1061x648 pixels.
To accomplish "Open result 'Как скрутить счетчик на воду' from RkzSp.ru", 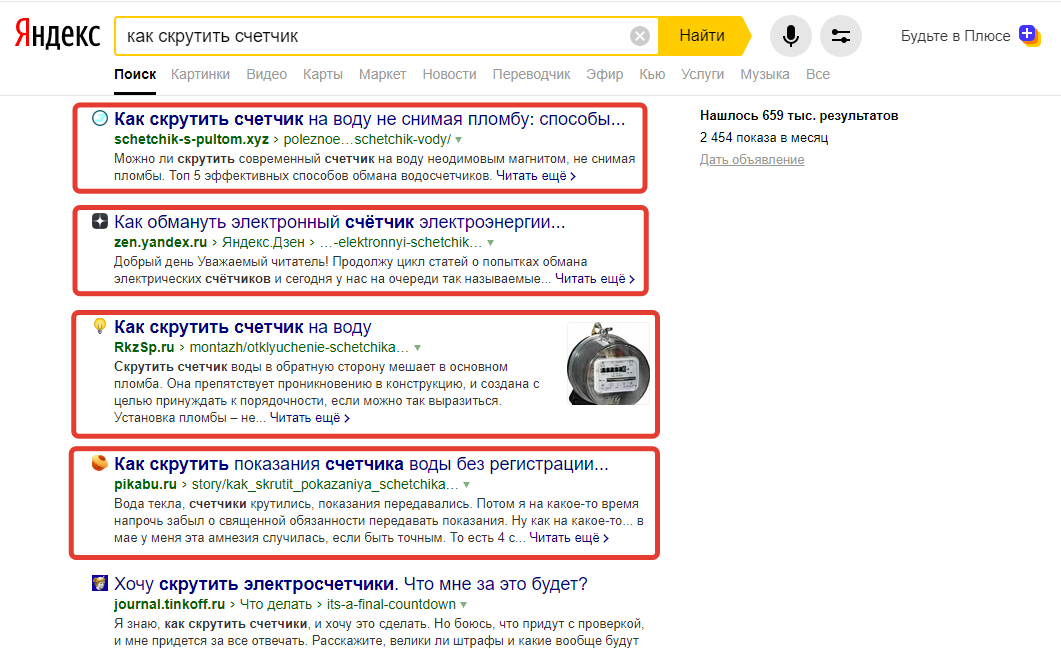I will [x=242, y=327].
